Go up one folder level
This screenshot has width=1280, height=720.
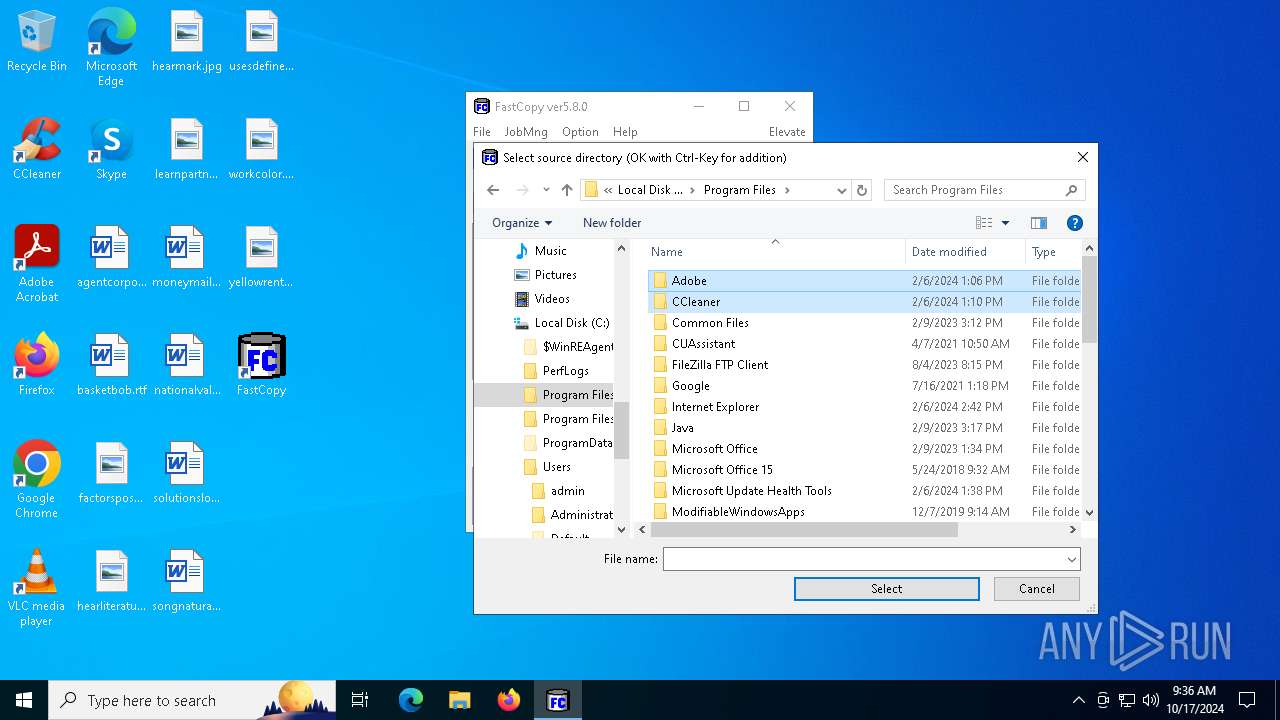click(567, 190)
